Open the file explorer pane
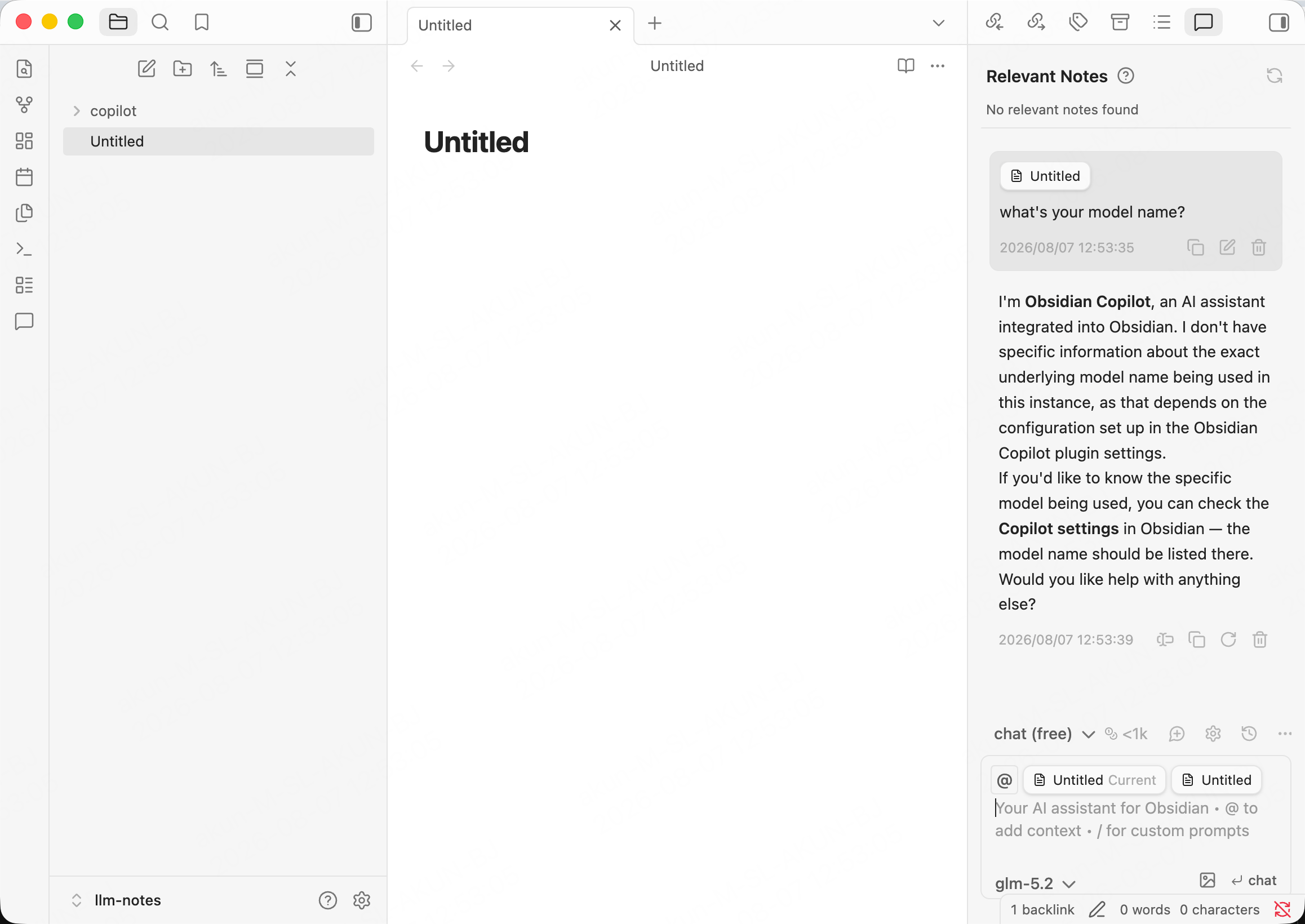Image resolution: width=1305 pixels, height=924 pixels. (118, 23)
